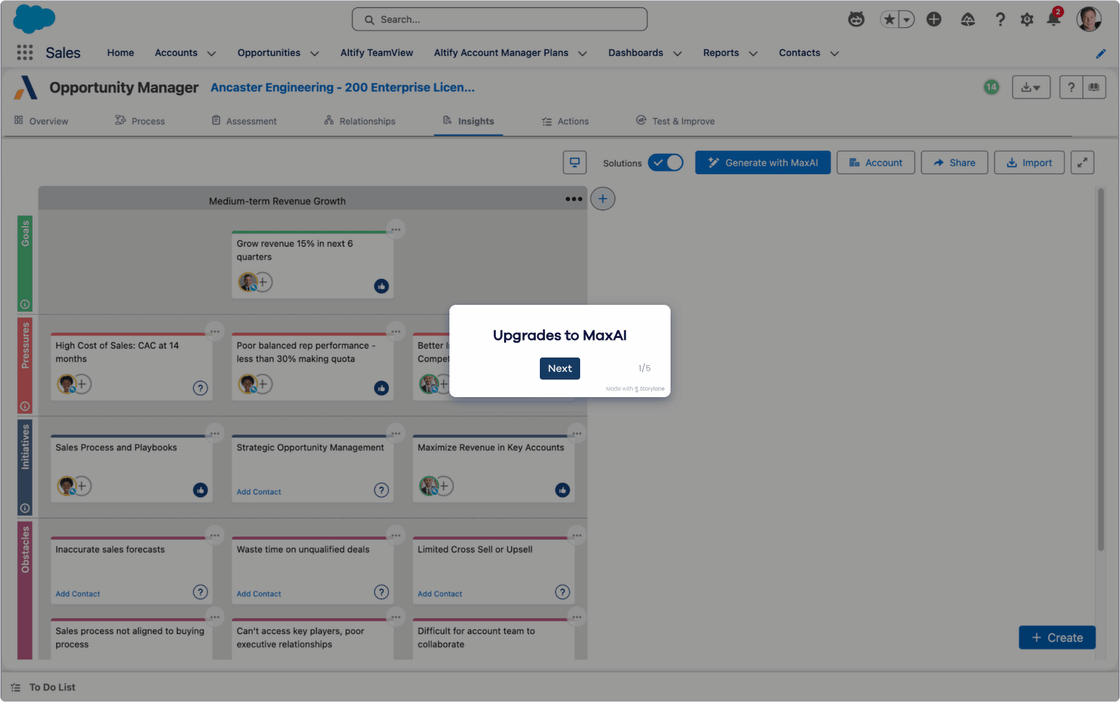Expand the Dashboards nav dropdown
The height and width of the screenshot is (702, 1120).
click(677, 54)
